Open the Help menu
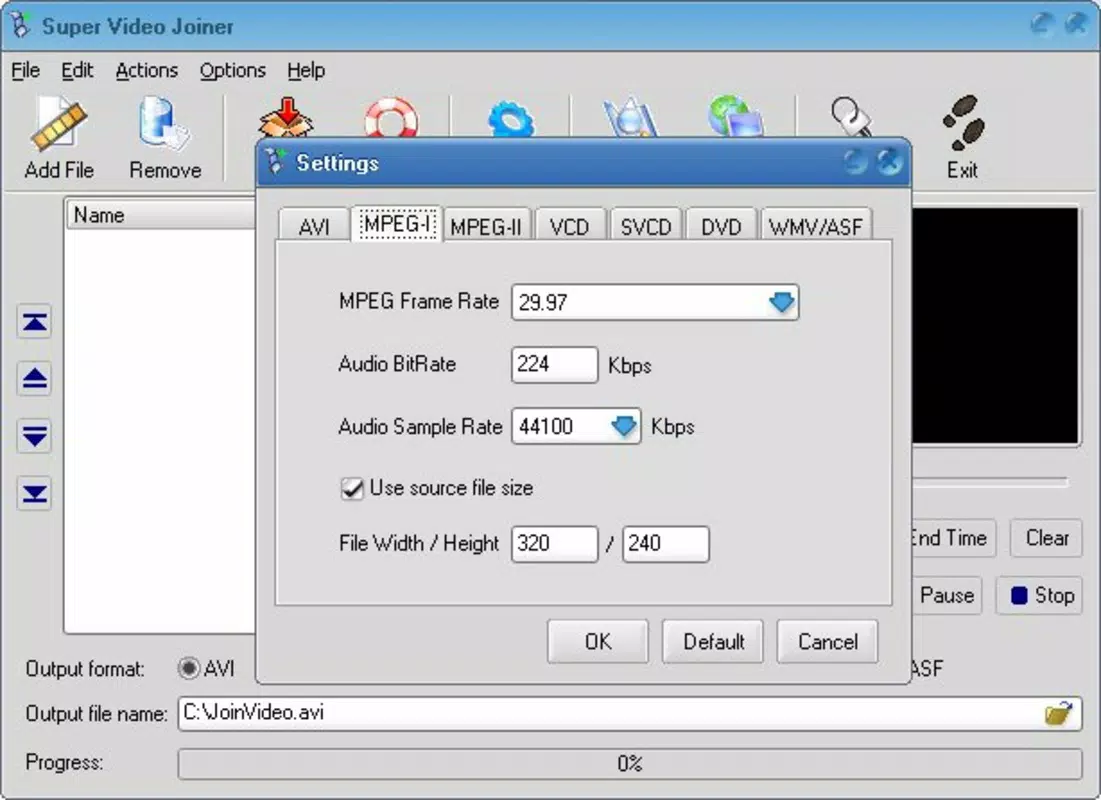Viewport: 1101px width, 800px height. (x=306, y=71)
